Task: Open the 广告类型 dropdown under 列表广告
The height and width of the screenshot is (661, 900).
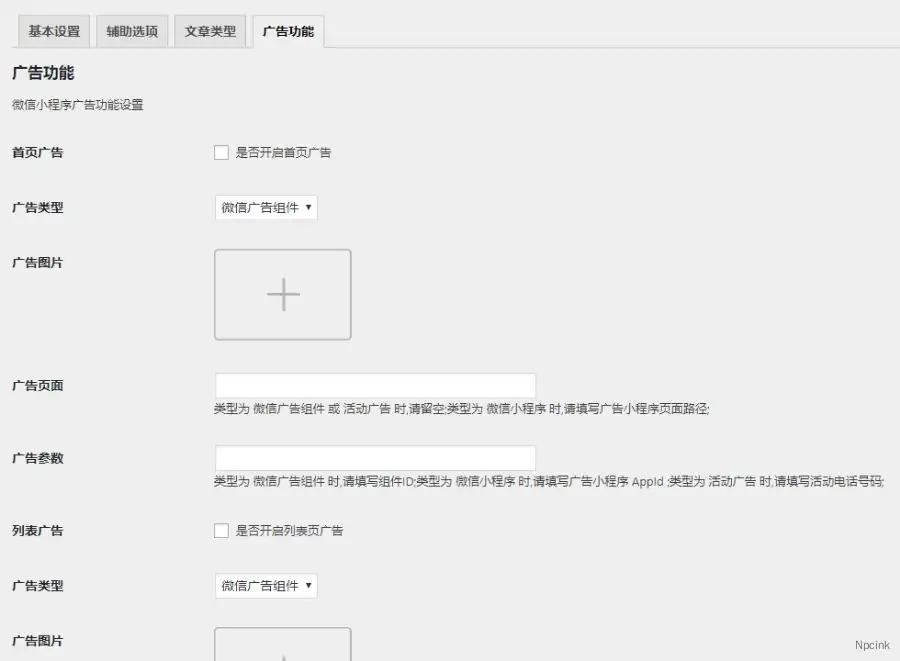Action: point(265,585)
